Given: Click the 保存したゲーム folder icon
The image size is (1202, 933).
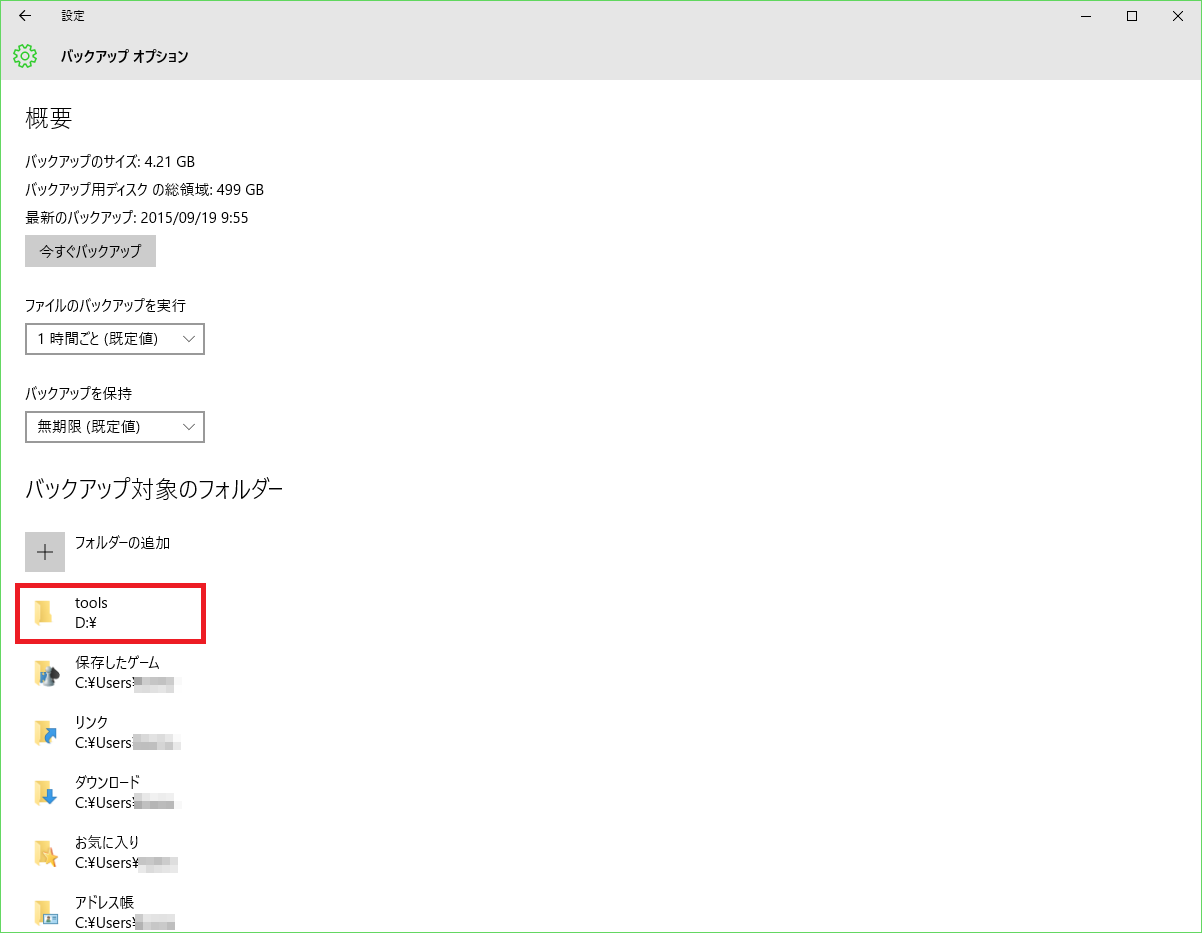Looking at the screenshot, I should click(45, 672).
